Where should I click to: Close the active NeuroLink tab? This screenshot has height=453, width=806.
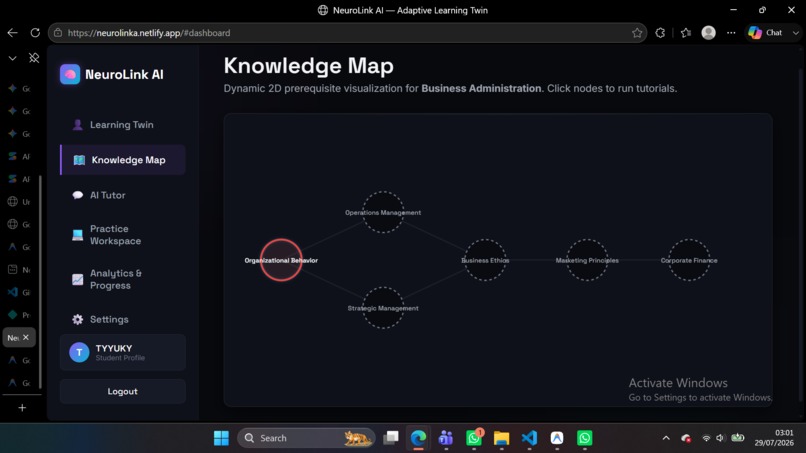point(26,337)
